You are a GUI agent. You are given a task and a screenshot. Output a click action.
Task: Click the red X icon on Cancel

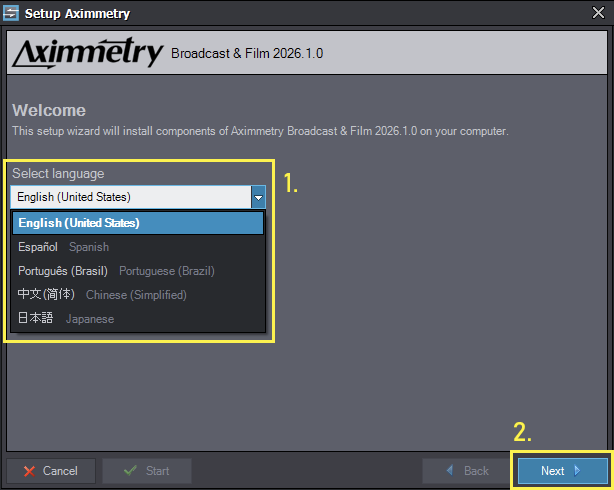click(x=30, y=471)
